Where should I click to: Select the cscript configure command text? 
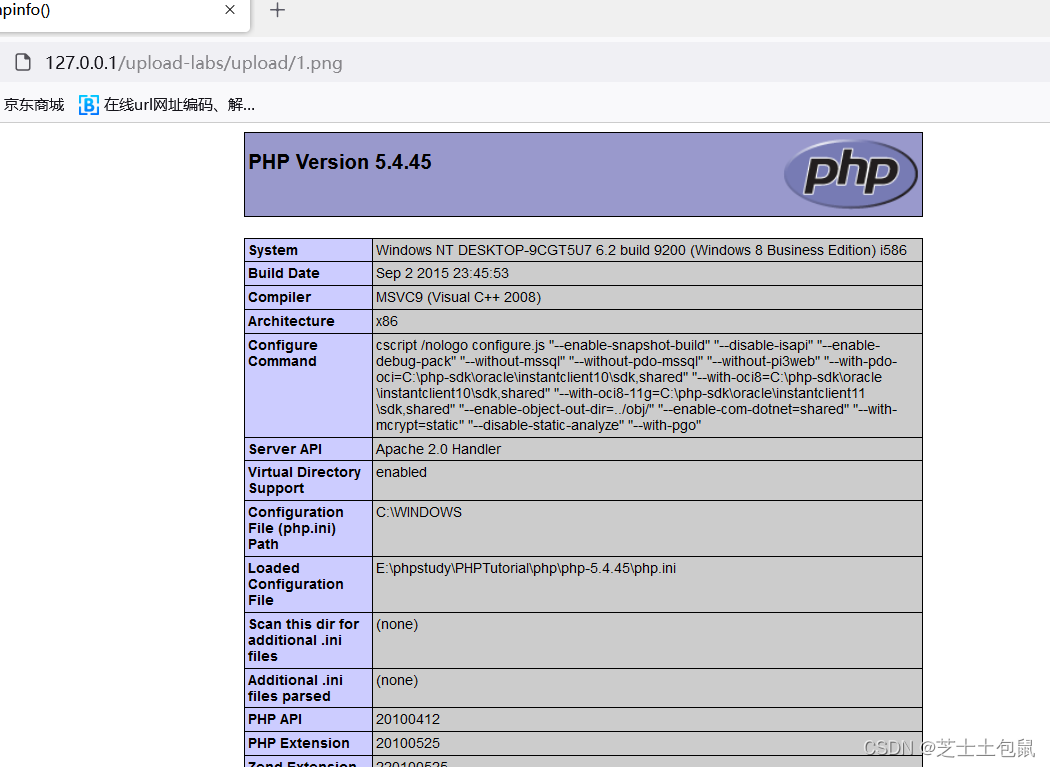click(x=636, y=385)
